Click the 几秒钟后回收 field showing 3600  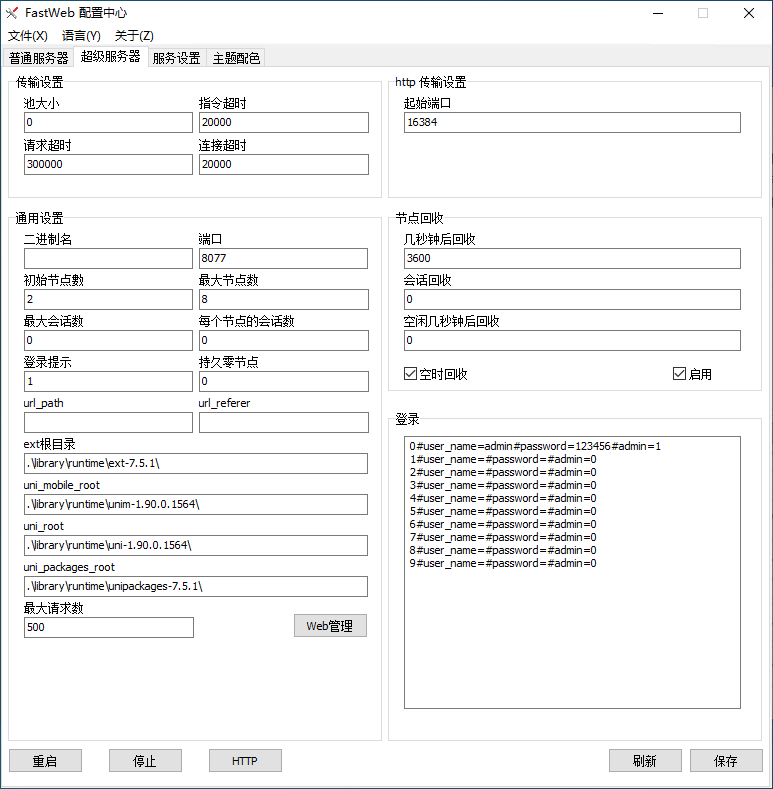pos(572,258)
